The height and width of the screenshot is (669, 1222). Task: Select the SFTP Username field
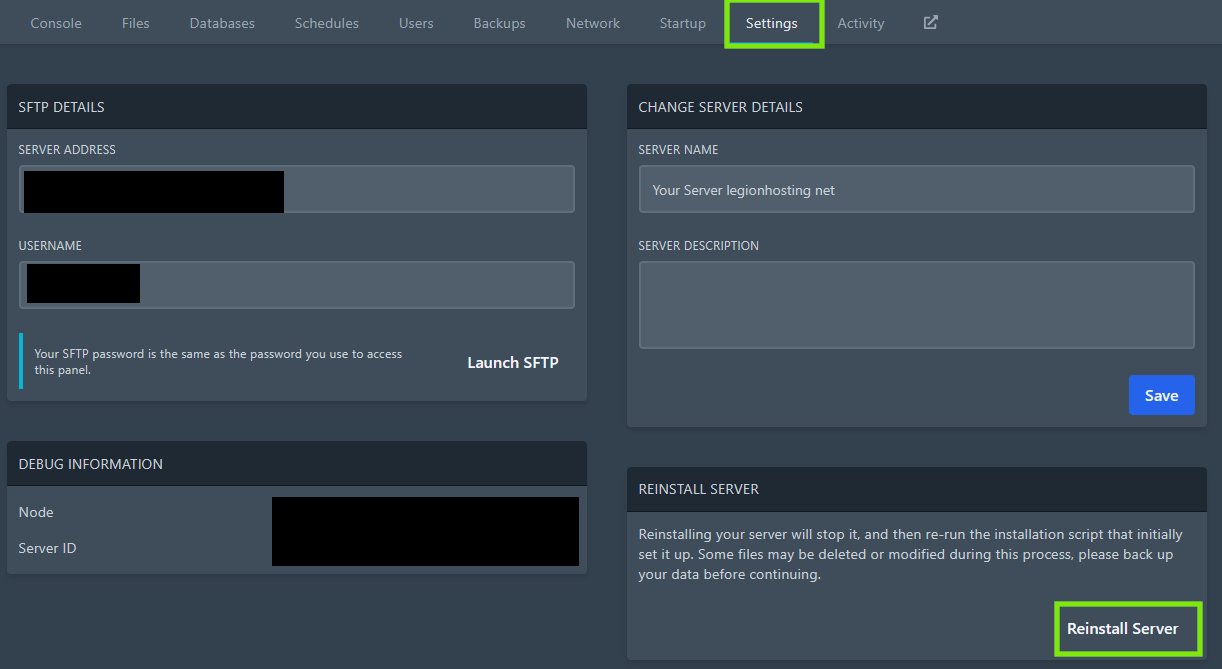[x=297, y=285]
